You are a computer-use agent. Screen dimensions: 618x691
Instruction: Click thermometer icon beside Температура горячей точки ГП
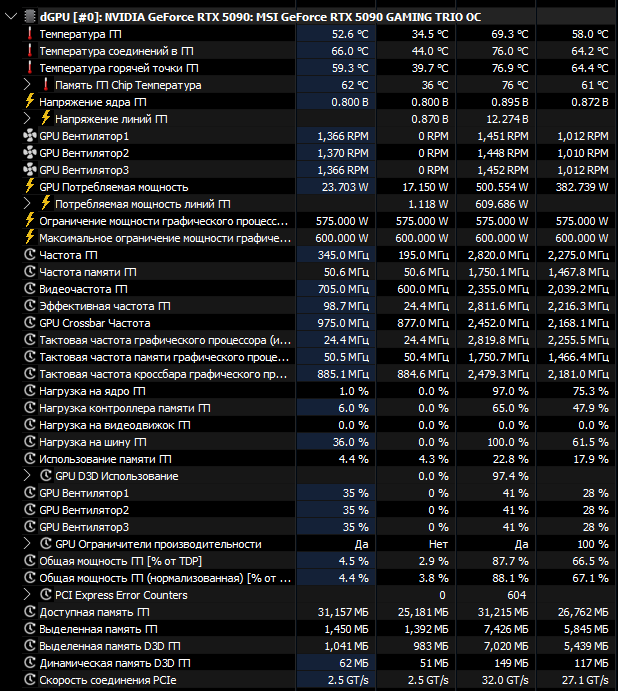pyautogui.click(x=30, y=67)
